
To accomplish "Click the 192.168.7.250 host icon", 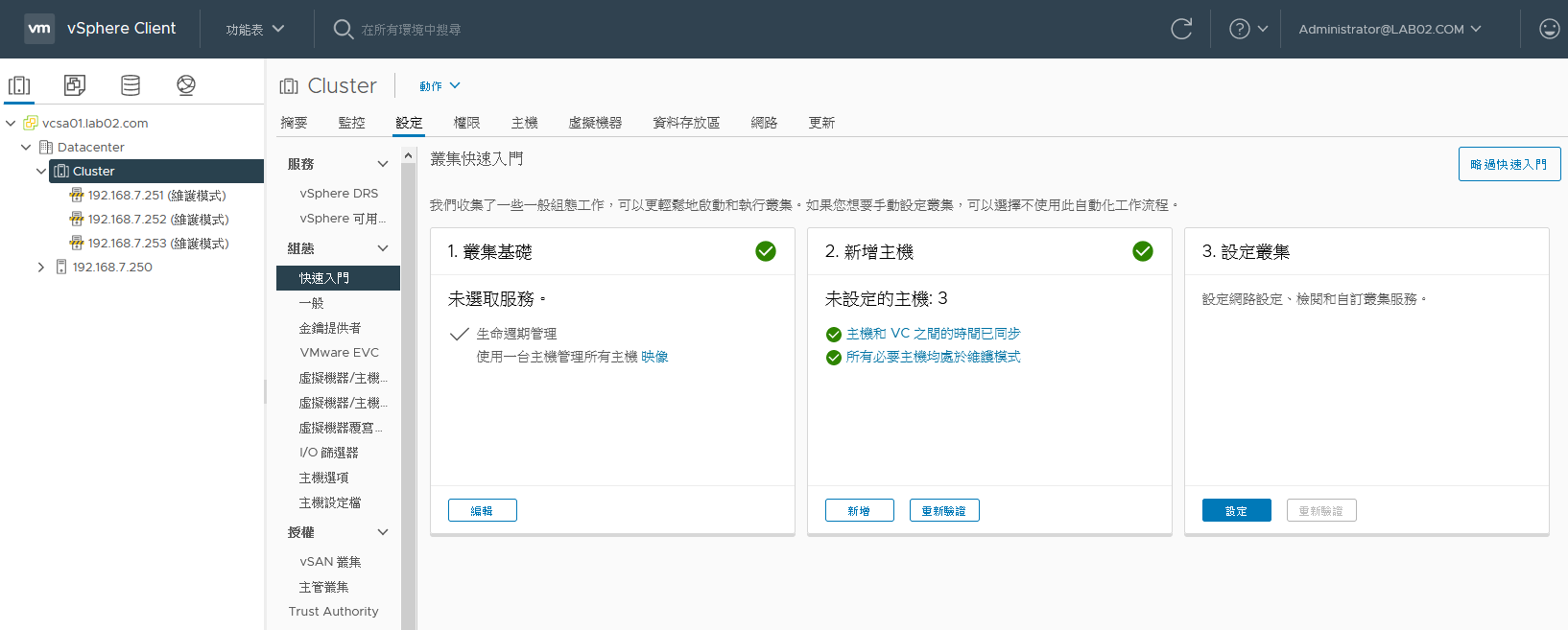I will pyautogui.click(x=61, y=267).
